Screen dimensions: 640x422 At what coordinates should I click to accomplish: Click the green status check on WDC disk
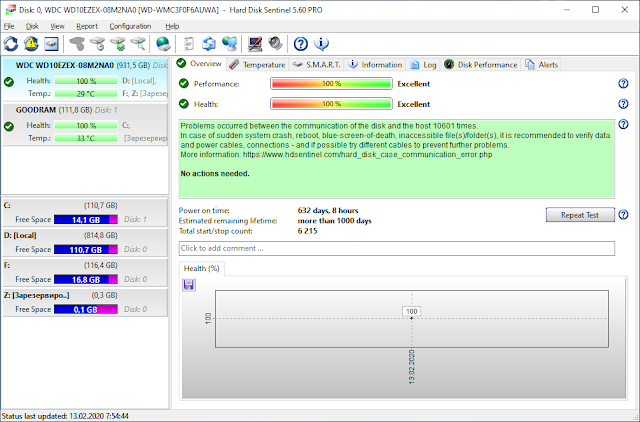(9, 82)
